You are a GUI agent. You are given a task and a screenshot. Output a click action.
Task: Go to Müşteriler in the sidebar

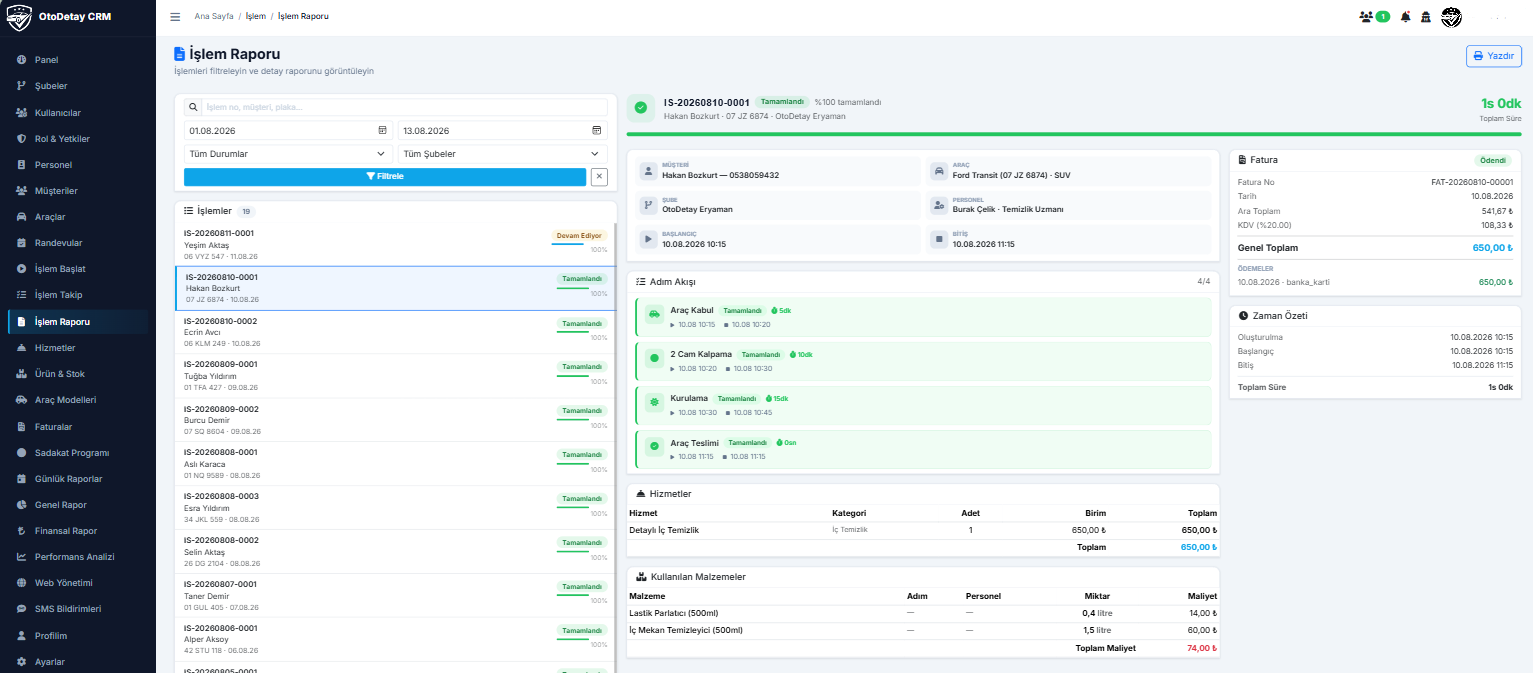[78, 191]
